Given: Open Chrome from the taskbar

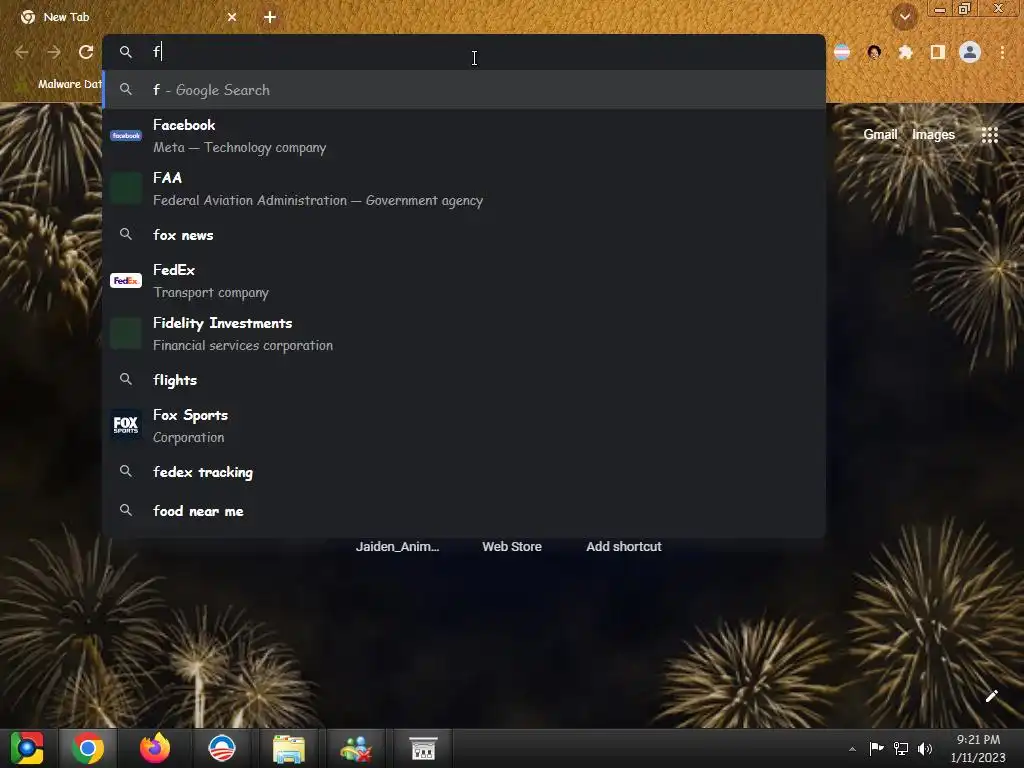Looking at the screenshot, I should click(88, 748).
